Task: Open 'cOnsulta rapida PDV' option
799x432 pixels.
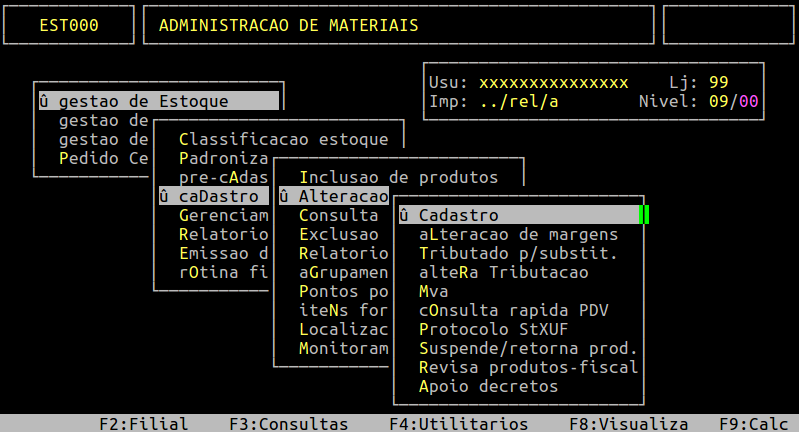Action: [513, 310]
